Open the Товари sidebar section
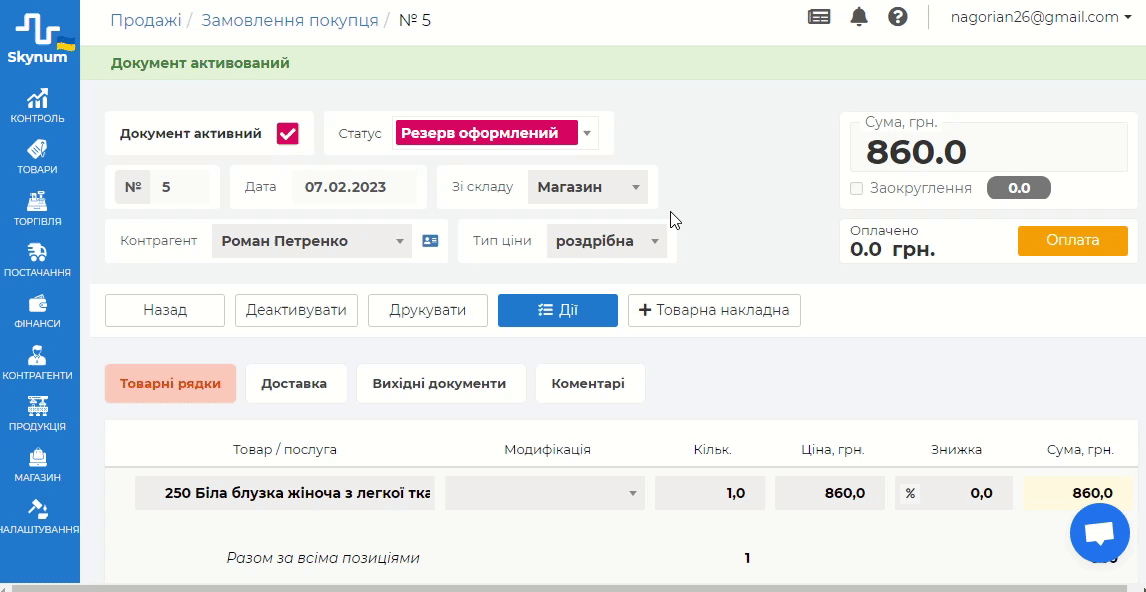 [x=38, y=157]
